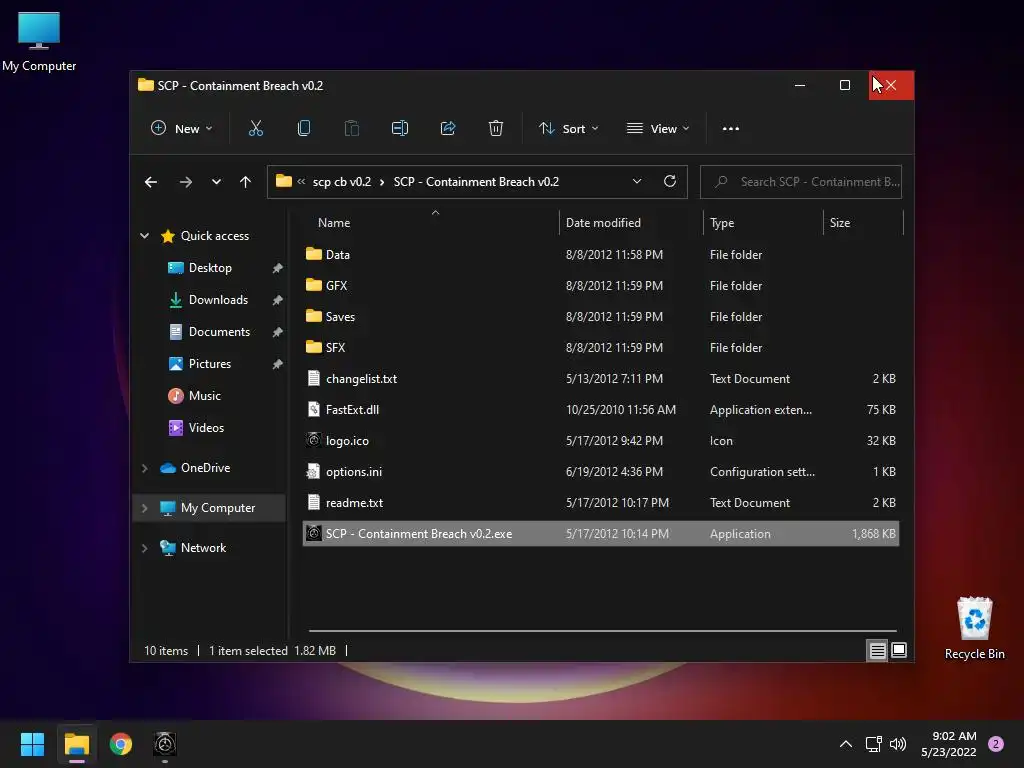Screen dimensions: 1024x768
Task: Open the See more ellipsis menu
Action: tap(731, 129)
